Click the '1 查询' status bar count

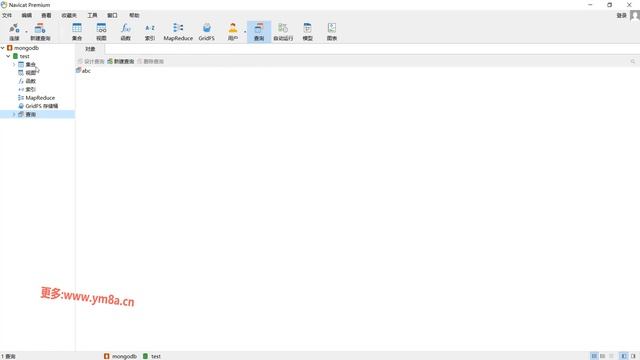pyautogui.click(x=8, y=356)
